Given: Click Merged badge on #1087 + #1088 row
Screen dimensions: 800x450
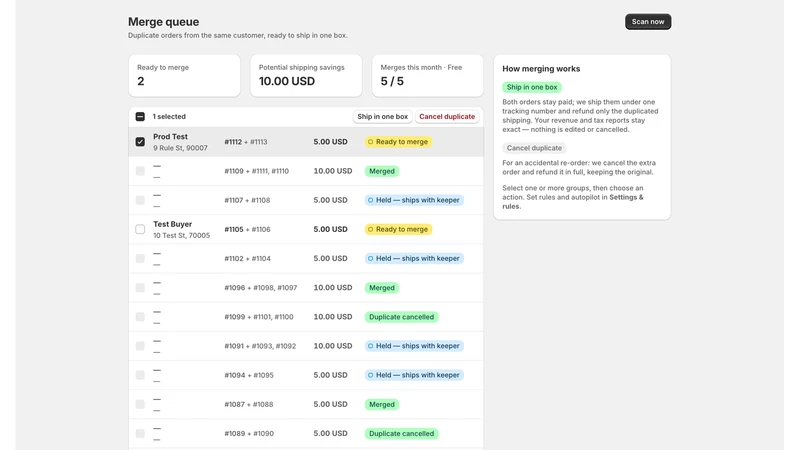Looking at the screenshot, I should [382, 404].
